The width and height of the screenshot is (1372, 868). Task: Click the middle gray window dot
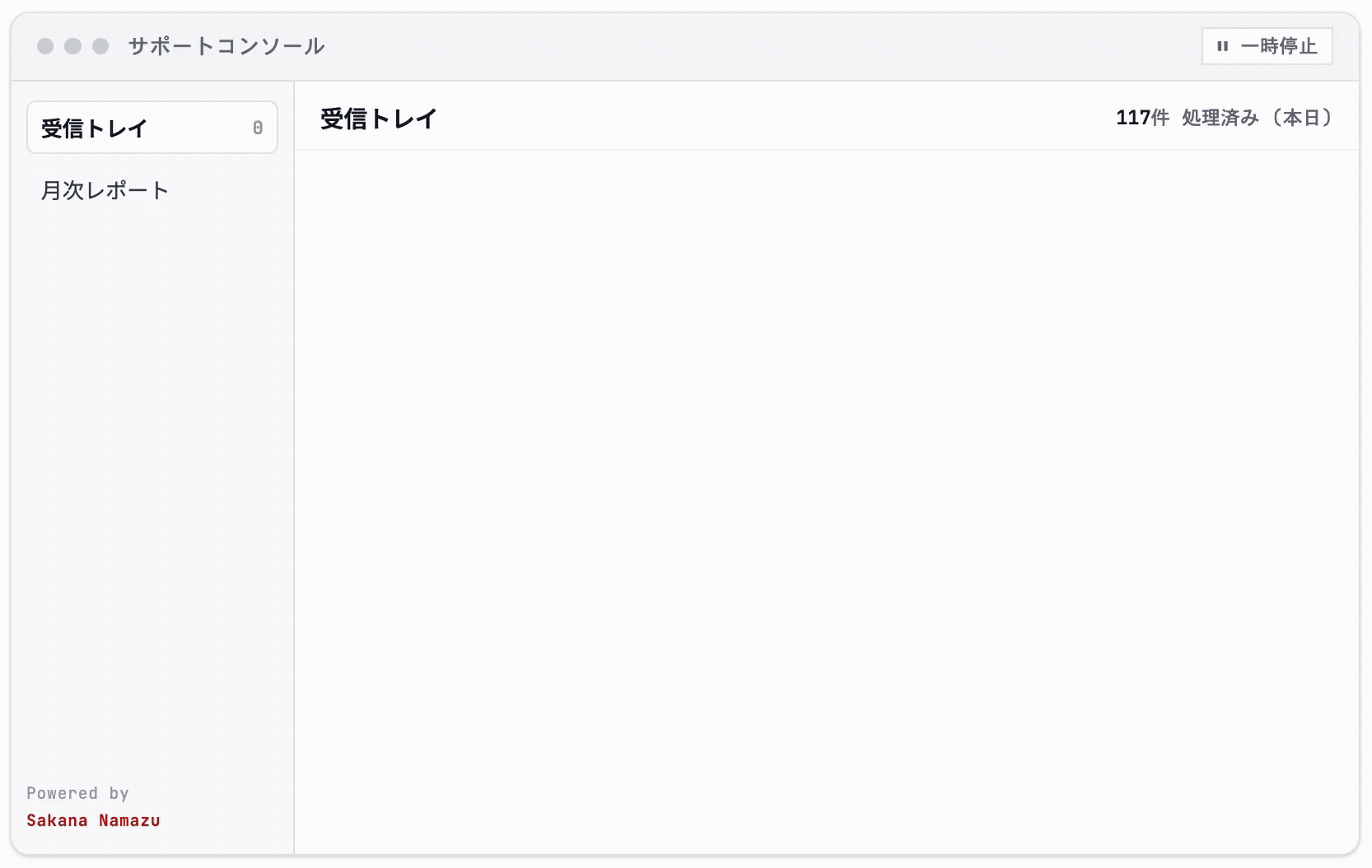(x=73, y=46)
